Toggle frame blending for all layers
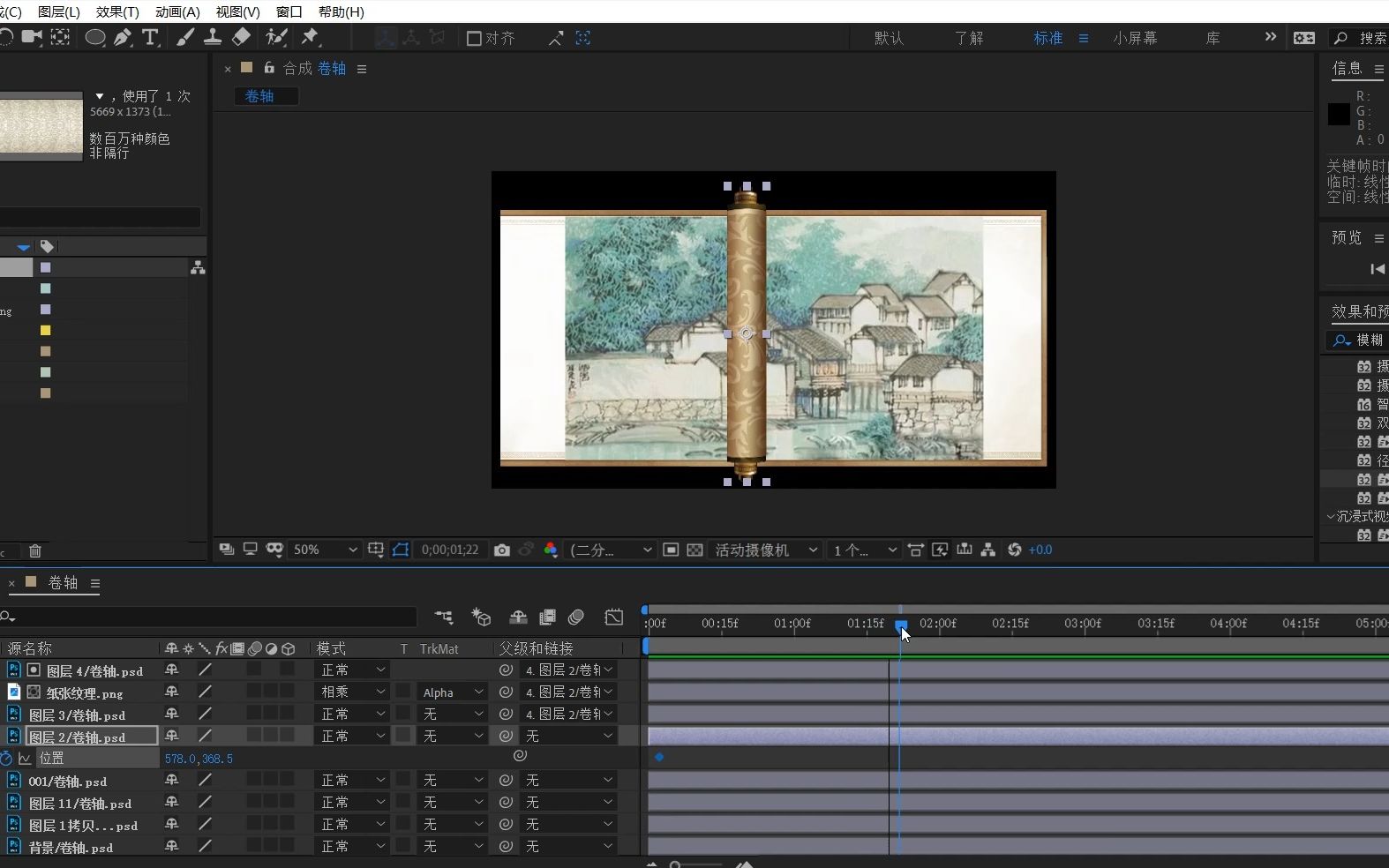This screenshot has height=868, width=1389. click(548, 617)
